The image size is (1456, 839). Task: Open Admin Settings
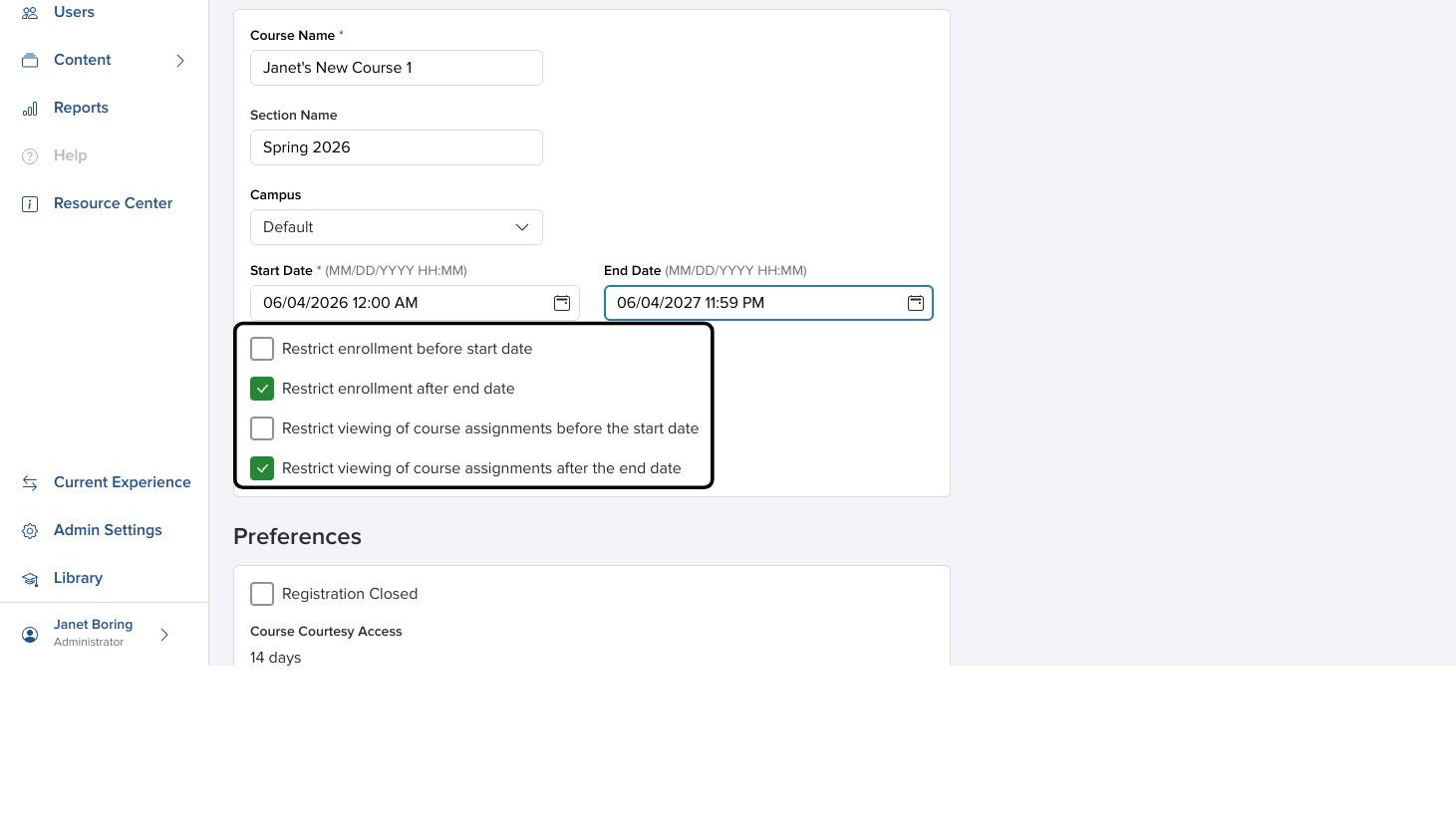(108, 530)
